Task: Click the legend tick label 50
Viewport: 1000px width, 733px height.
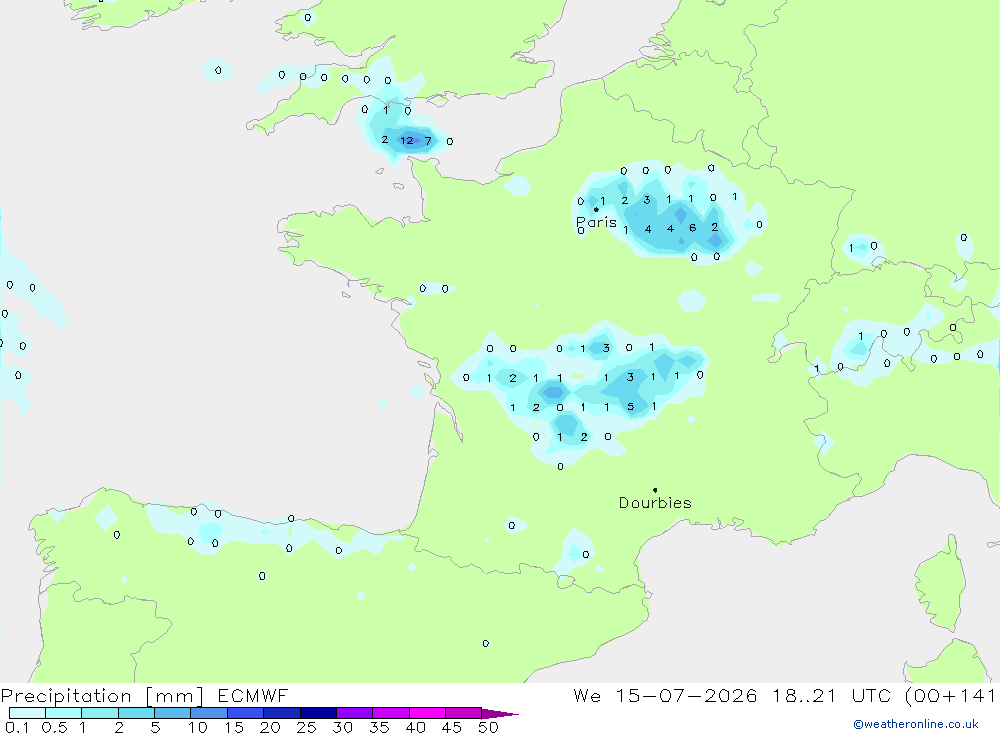Action: tap(488, 727)
